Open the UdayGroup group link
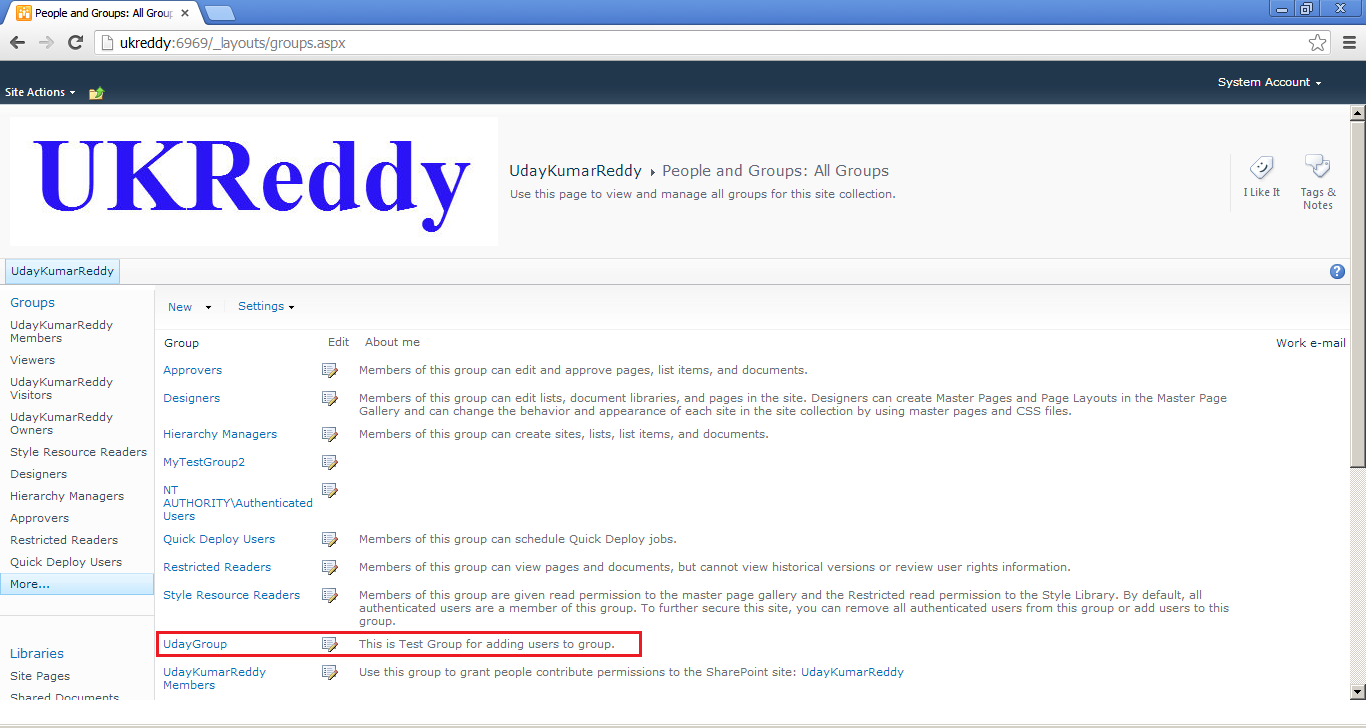The image size is (1366, 728). coord(195,644)
